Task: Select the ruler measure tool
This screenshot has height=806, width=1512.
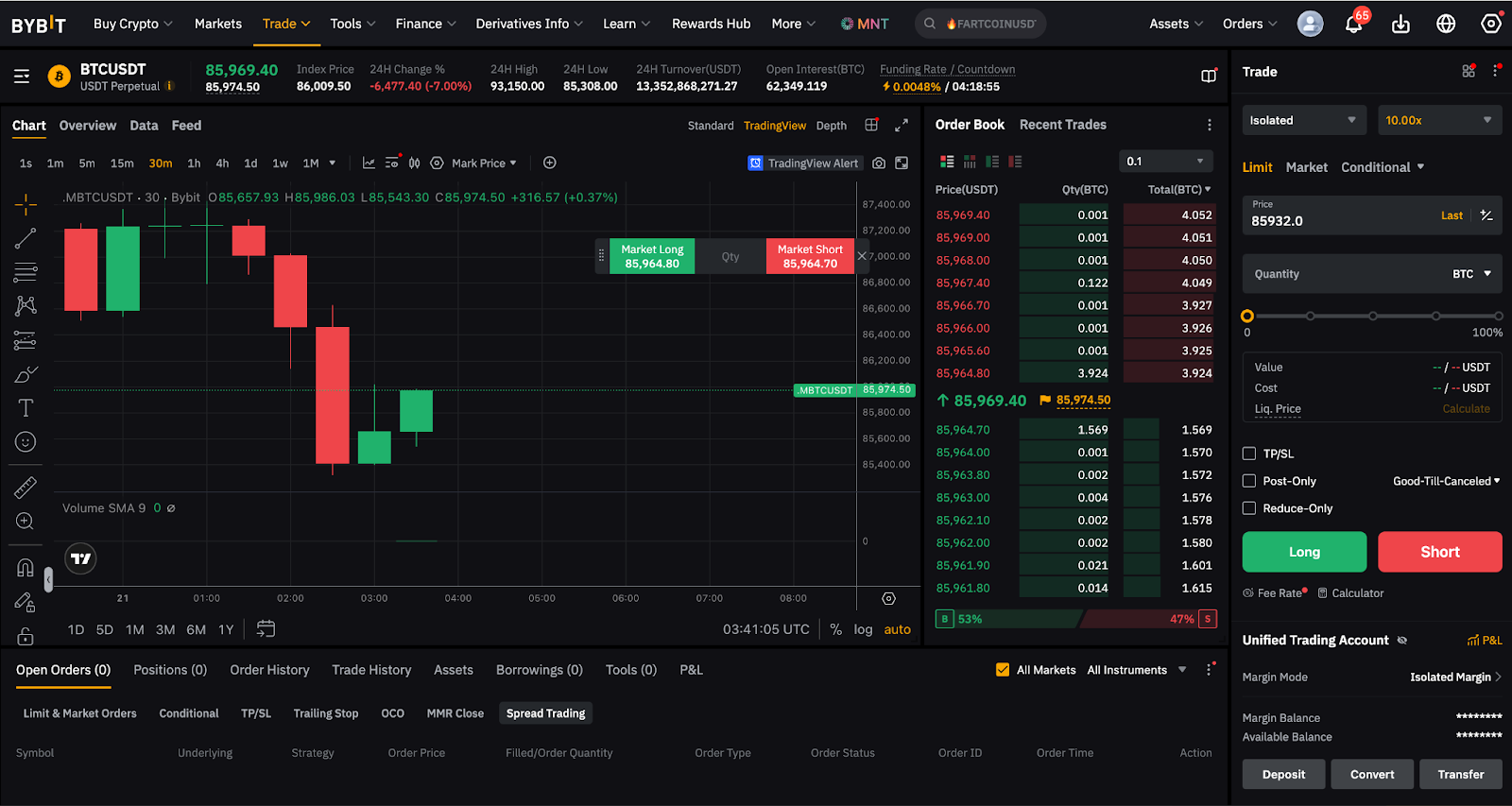Action: tap(26, 488)
